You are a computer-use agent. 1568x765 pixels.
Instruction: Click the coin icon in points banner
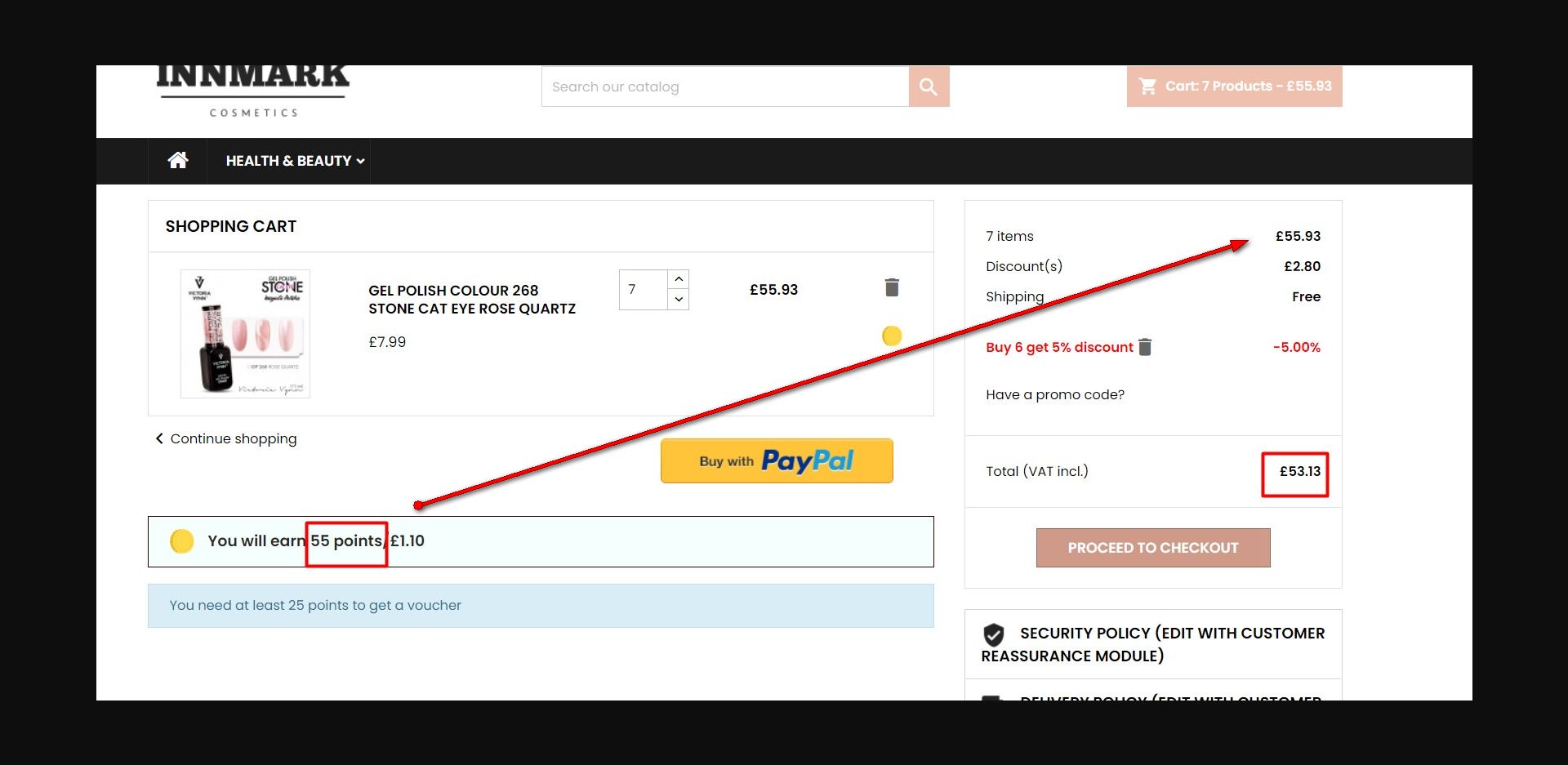pyautogui.click(x=181, y=541)
